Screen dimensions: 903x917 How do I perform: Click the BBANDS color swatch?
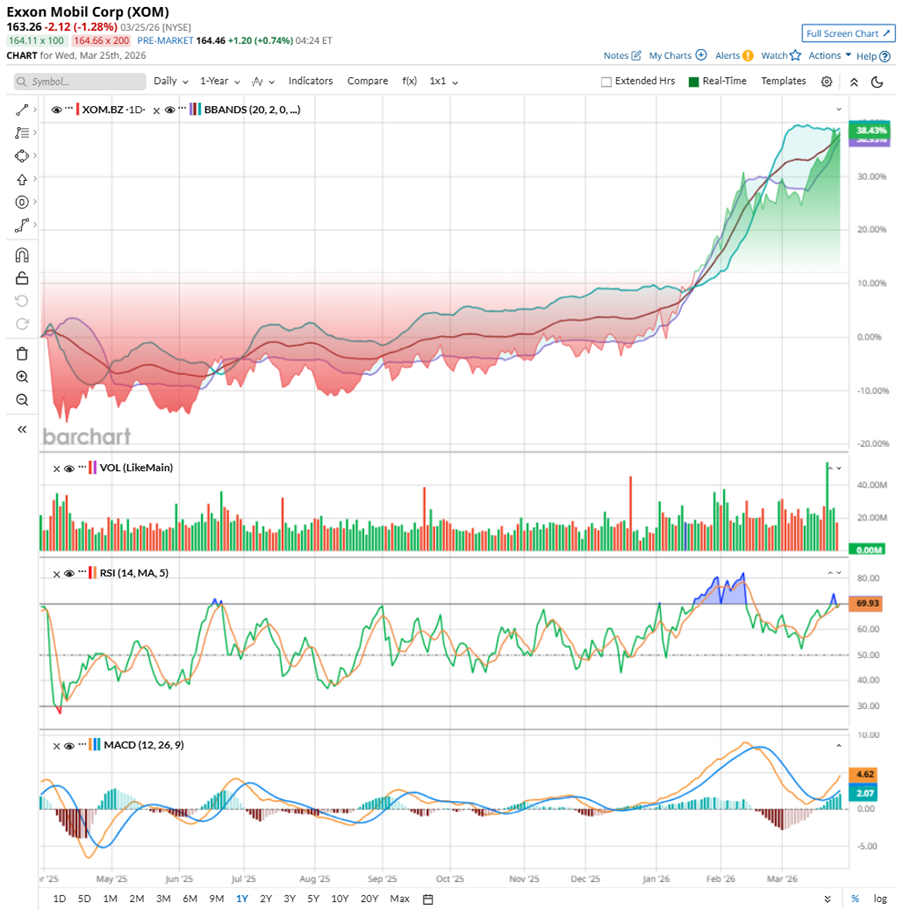195,109
